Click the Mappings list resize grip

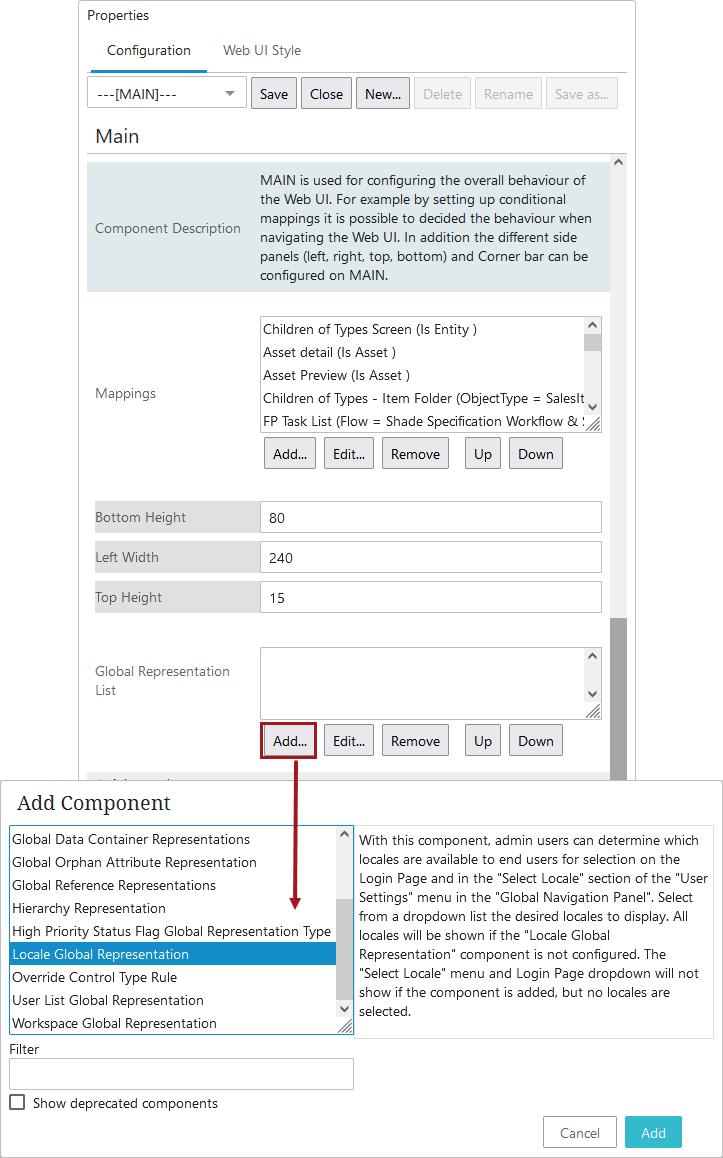click(593, 423)
